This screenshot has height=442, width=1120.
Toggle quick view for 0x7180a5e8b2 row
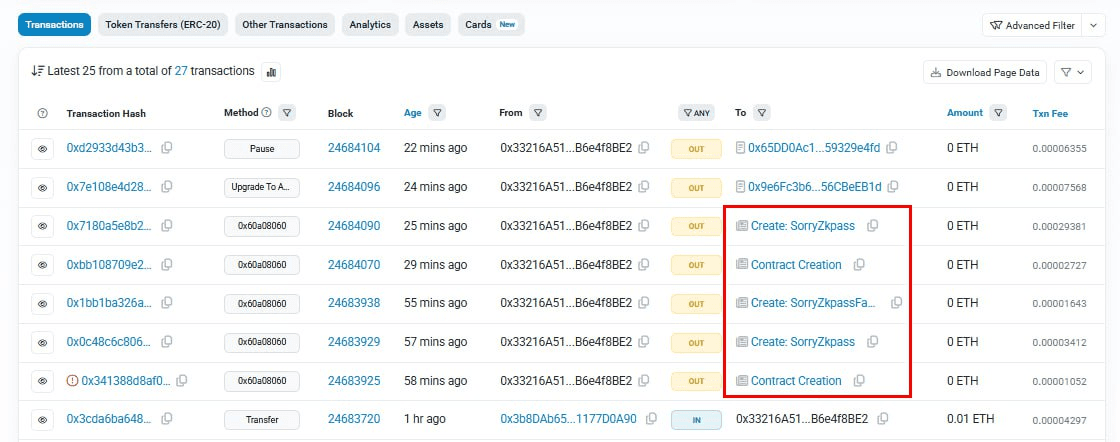pos(43,226)
